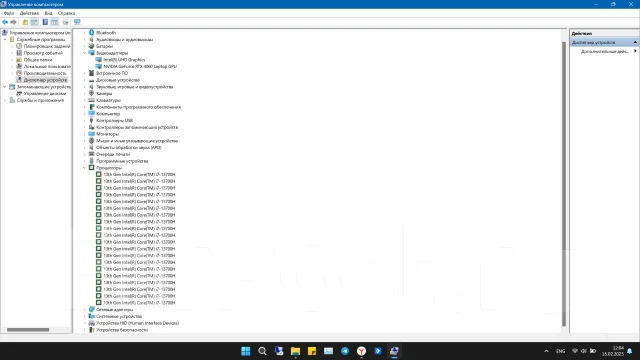
Task: Select Компоненты программного обеспечения row
Action: [x=138, y=107]
